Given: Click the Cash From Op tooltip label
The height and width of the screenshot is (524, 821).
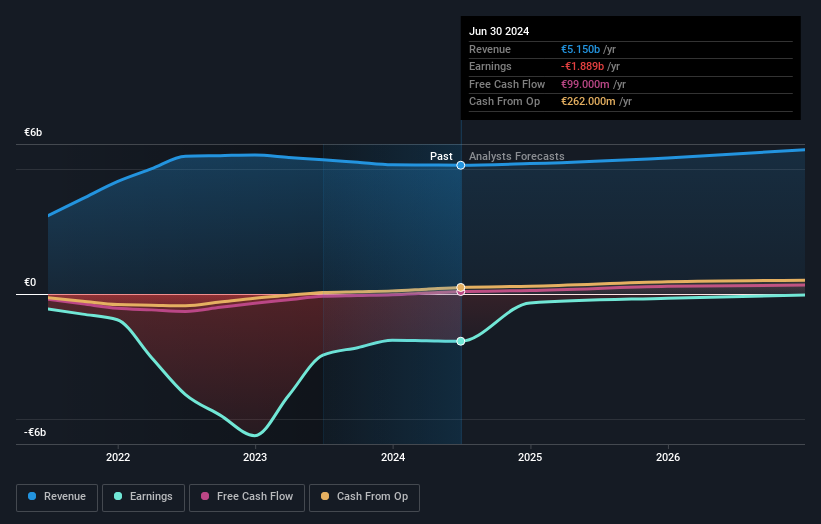Looking at the screenshot, I should coord(504,102).
